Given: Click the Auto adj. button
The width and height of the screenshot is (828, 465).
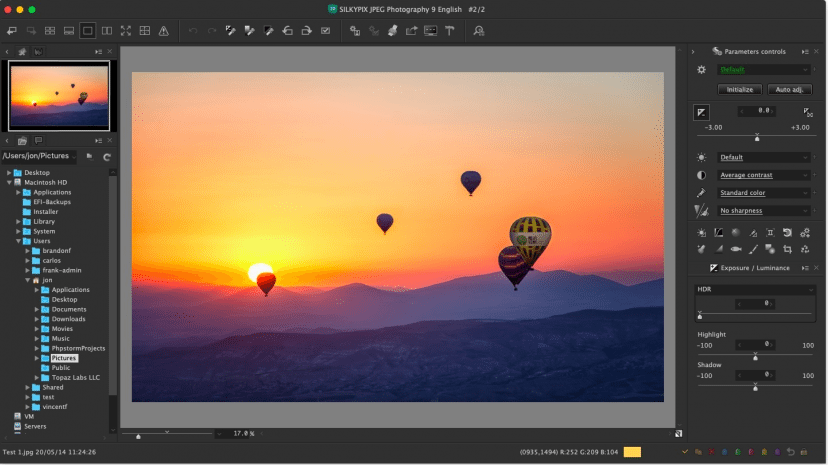Looking at the screenshot, I should coord(791,89).
